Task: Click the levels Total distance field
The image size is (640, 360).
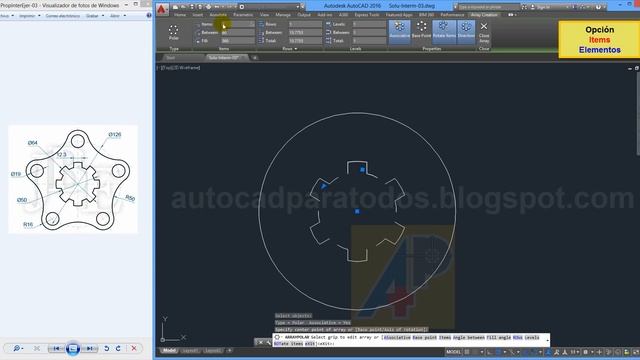Action: tap(369, 41)
